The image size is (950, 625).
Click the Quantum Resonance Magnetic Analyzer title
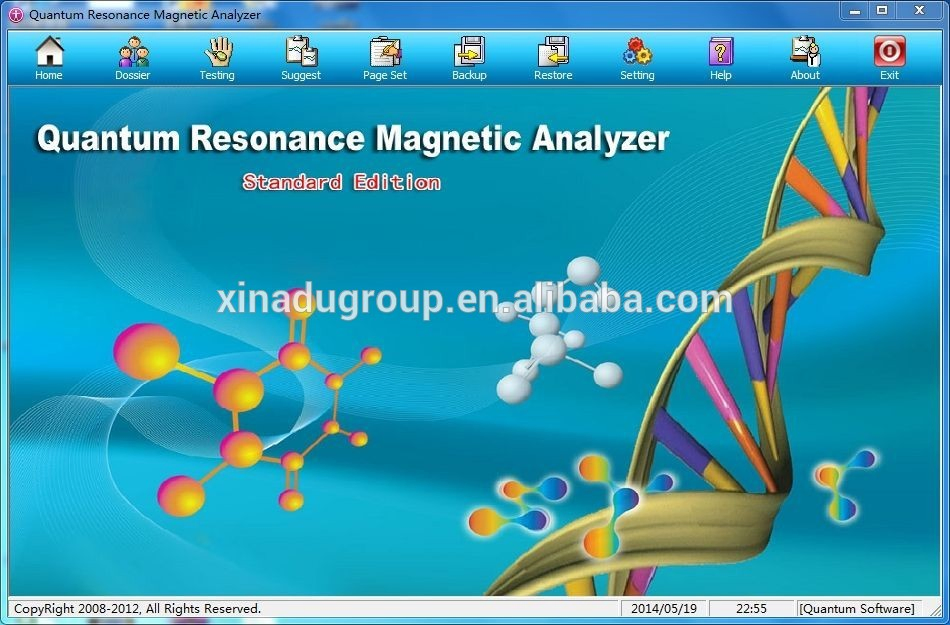(353, 139)
